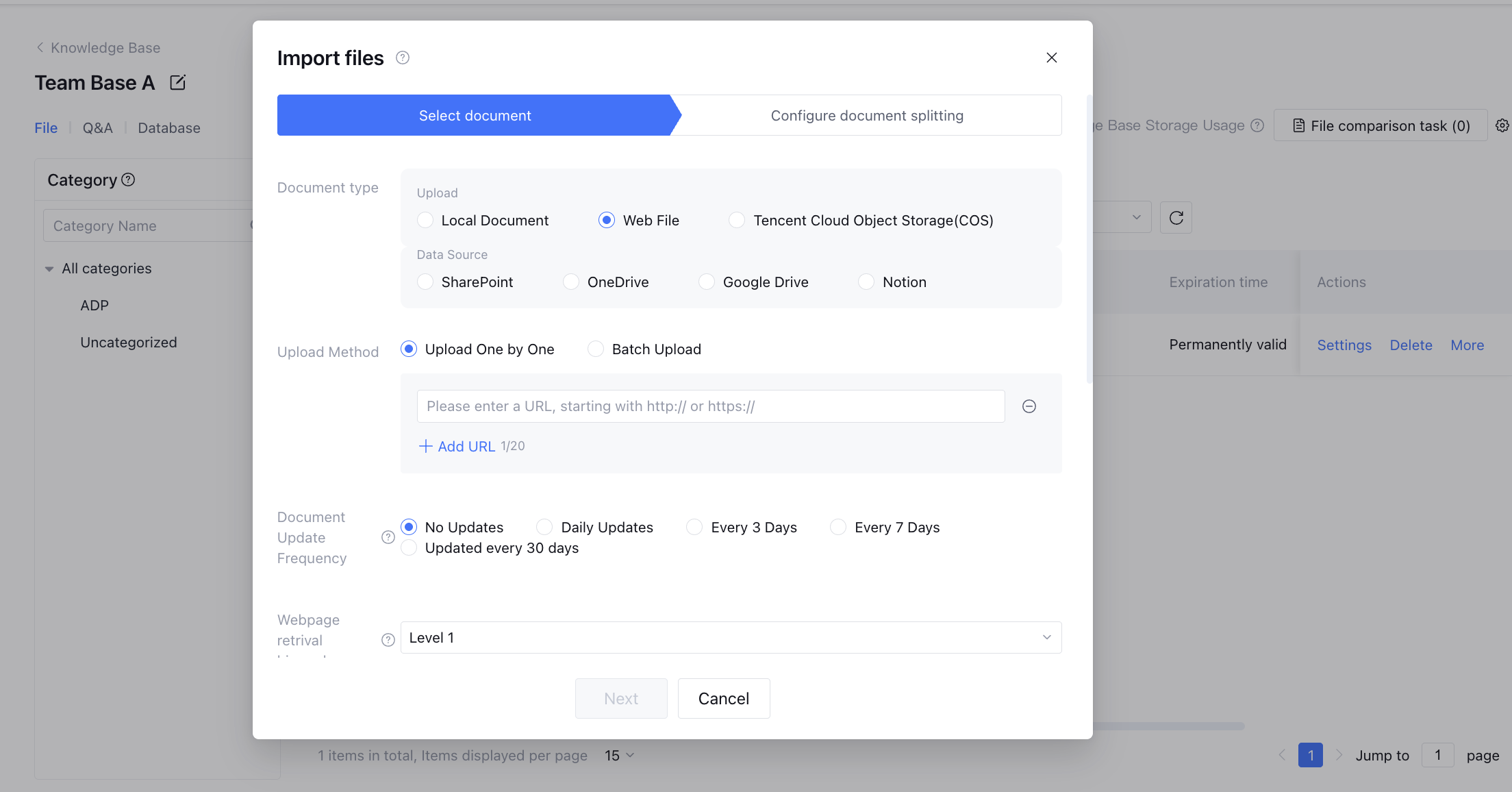The height and width of the screenshot is (792, 1512).
Task: Open the Level 1 retrieval dropdown
Action: [x=731, y=638]
